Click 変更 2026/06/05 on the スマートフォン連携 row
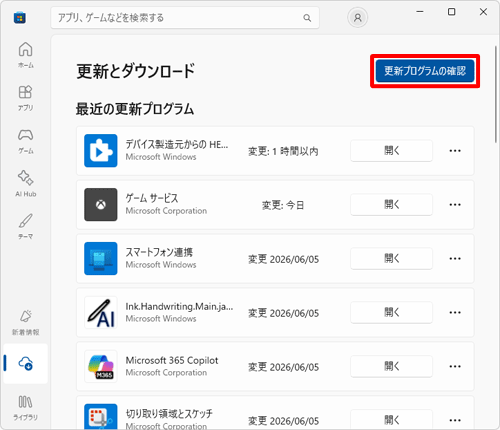This screenshot has height=430, width=500. (x=283, y=259)
